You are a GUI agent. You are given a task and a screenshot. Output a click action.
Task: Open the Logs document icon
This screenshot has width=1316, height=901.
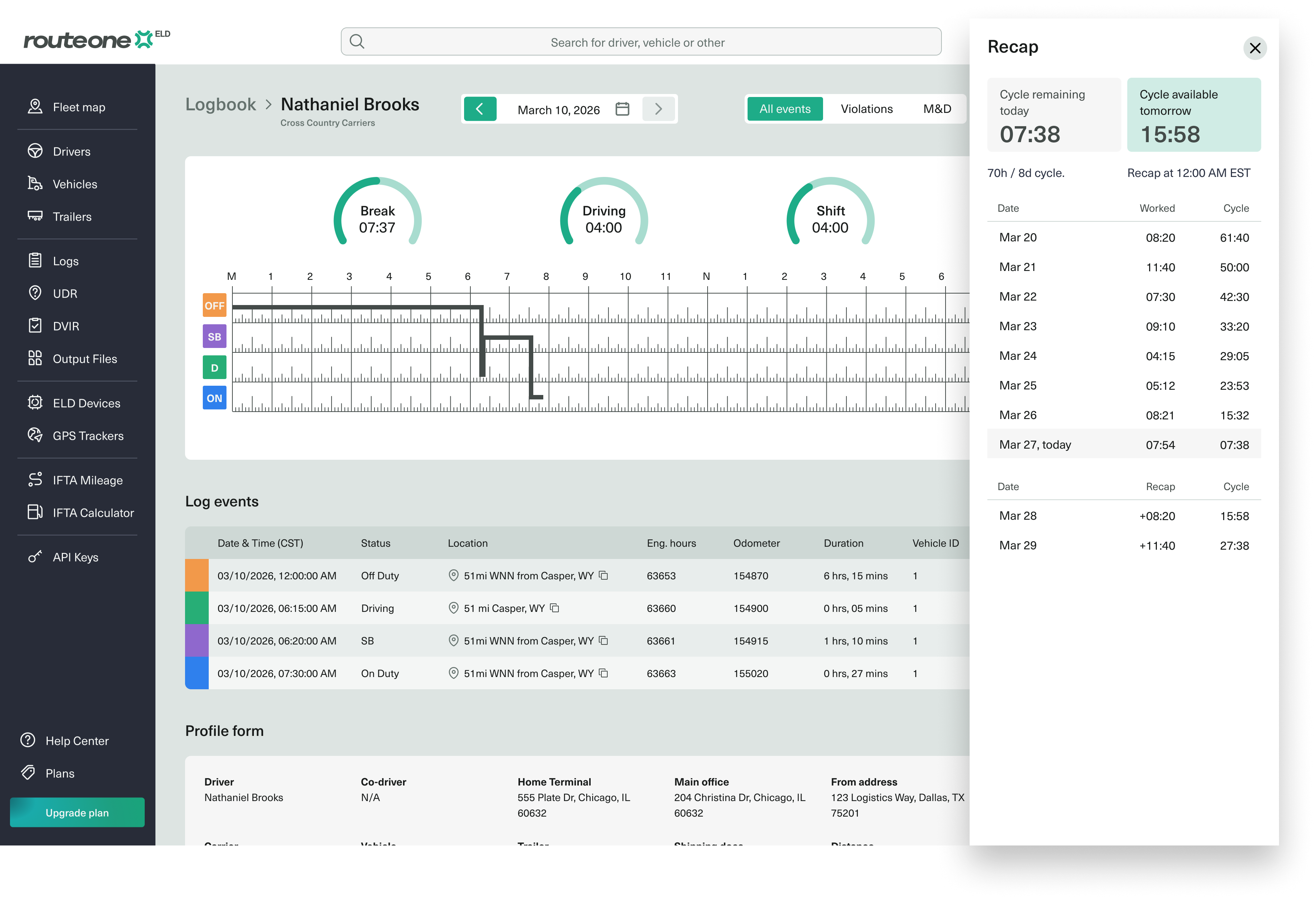[35, 261]
